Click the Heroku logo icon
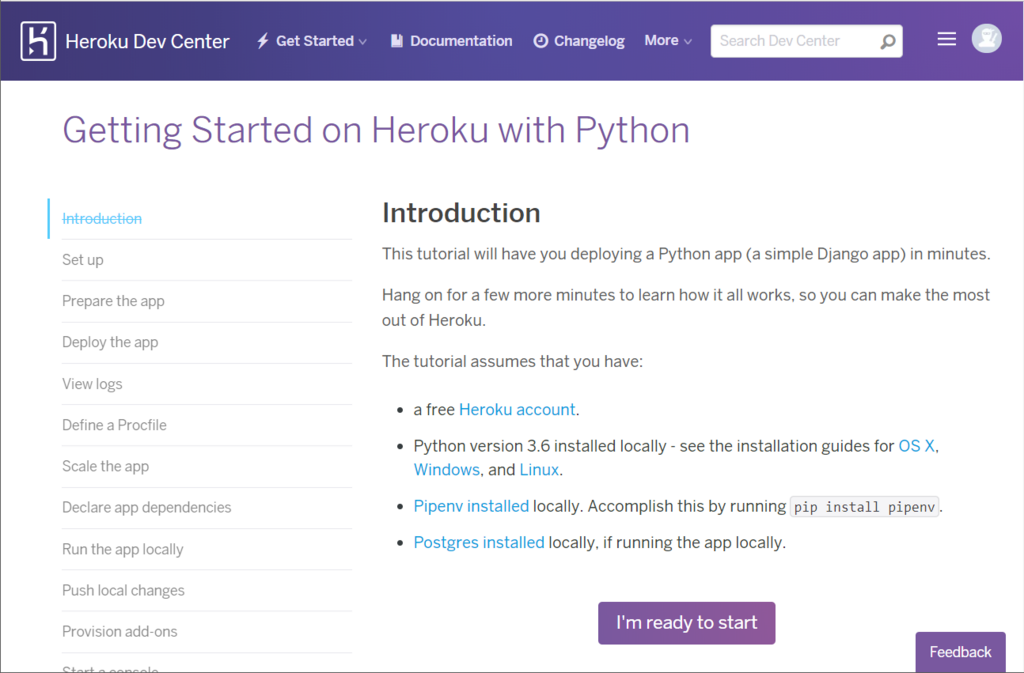This screenshot has height=673, width=1024. 38,41
